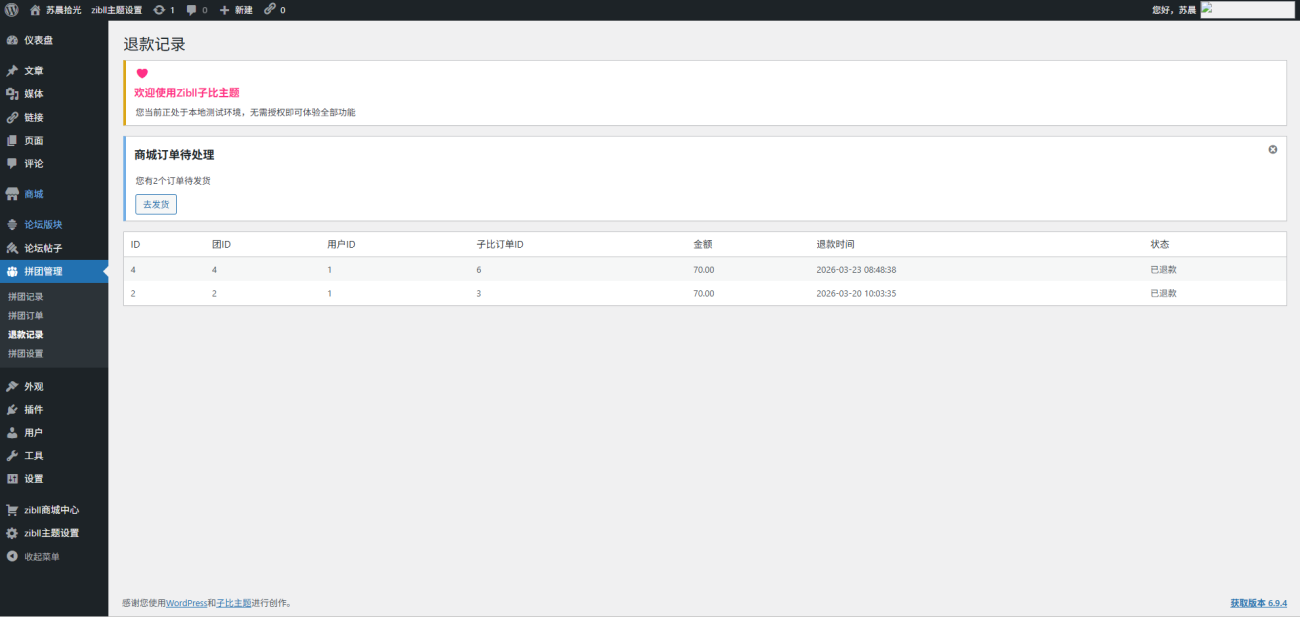Open 仪表盘 dashboard in sidebar
Viewport: 1300px width, 617px height.
point(38,40)
